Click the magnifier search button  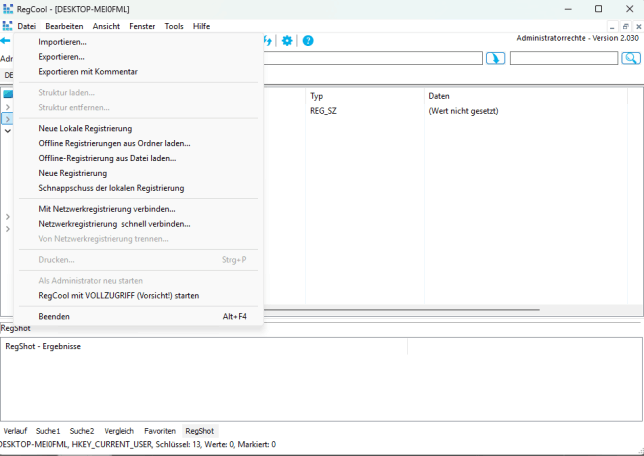click(630, 59)
